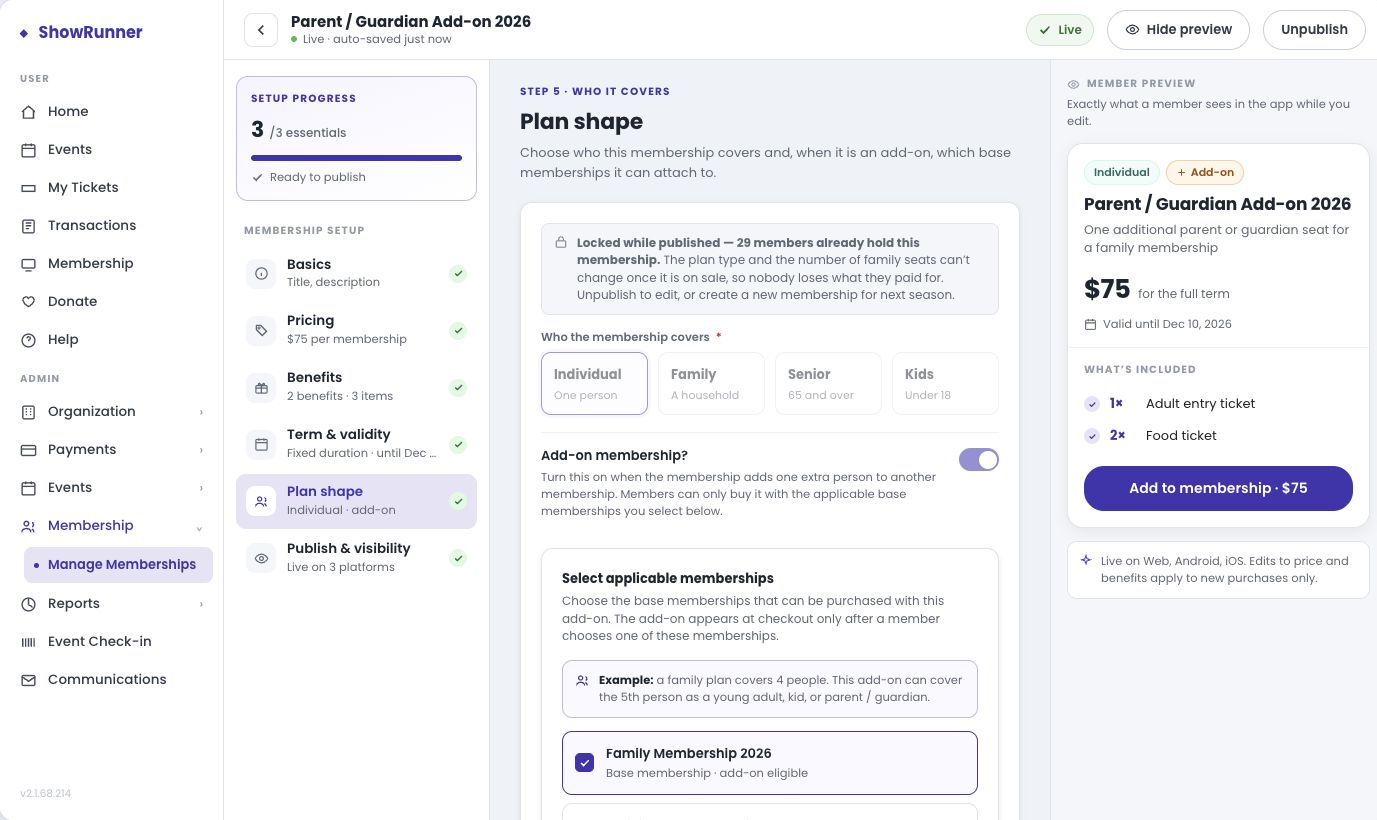This screenshot has height=820, width=1377.
Task: Click the lock icon in the locked notice
Action: 561,243
